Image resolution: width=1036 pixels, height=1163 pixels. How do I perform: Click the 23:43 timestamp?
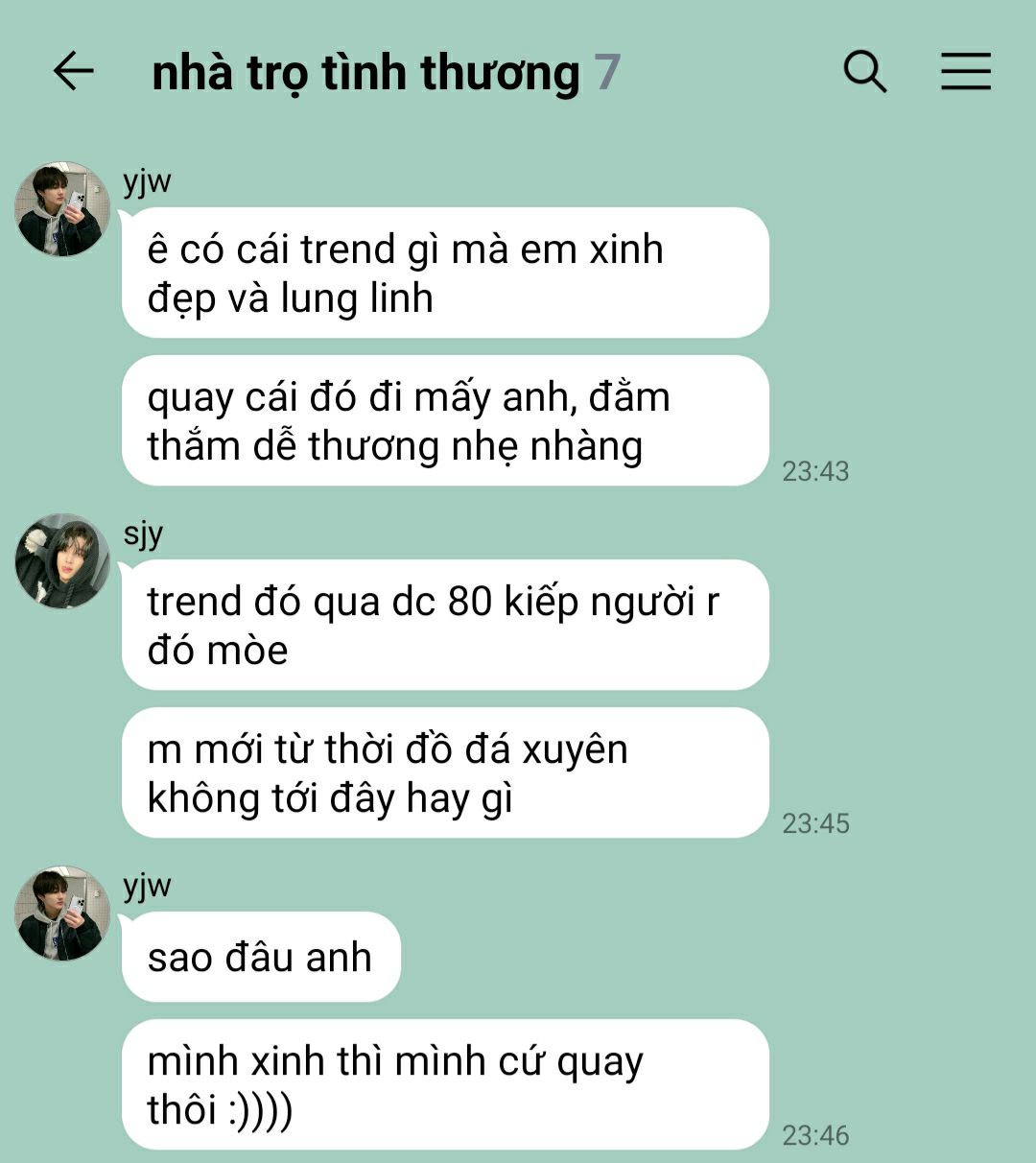coord(815,471)
